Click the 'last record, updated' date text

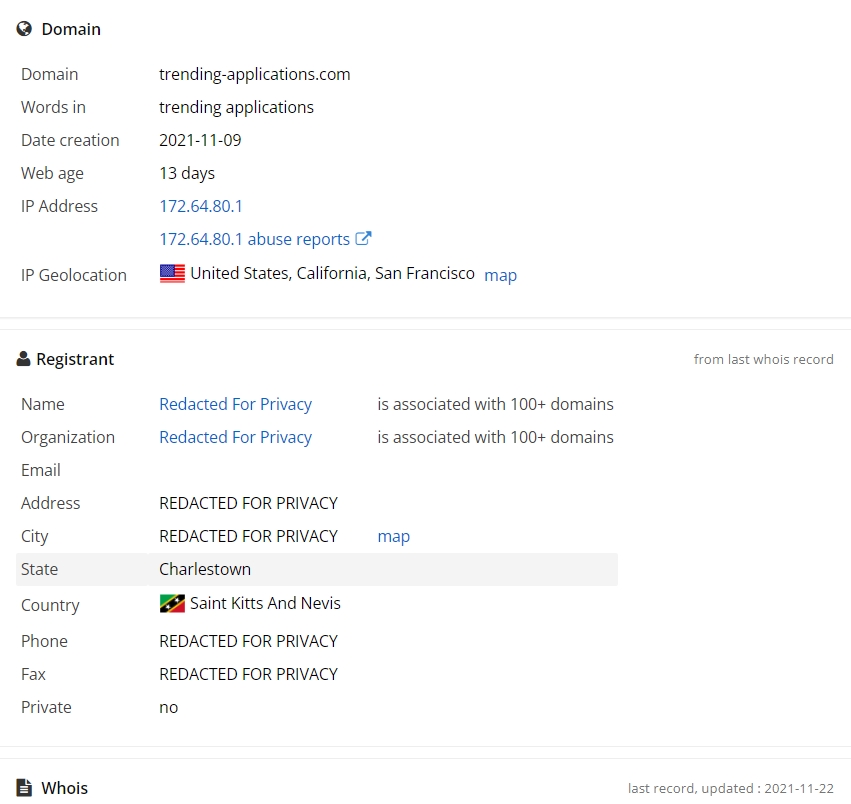(x=731, y=788)
